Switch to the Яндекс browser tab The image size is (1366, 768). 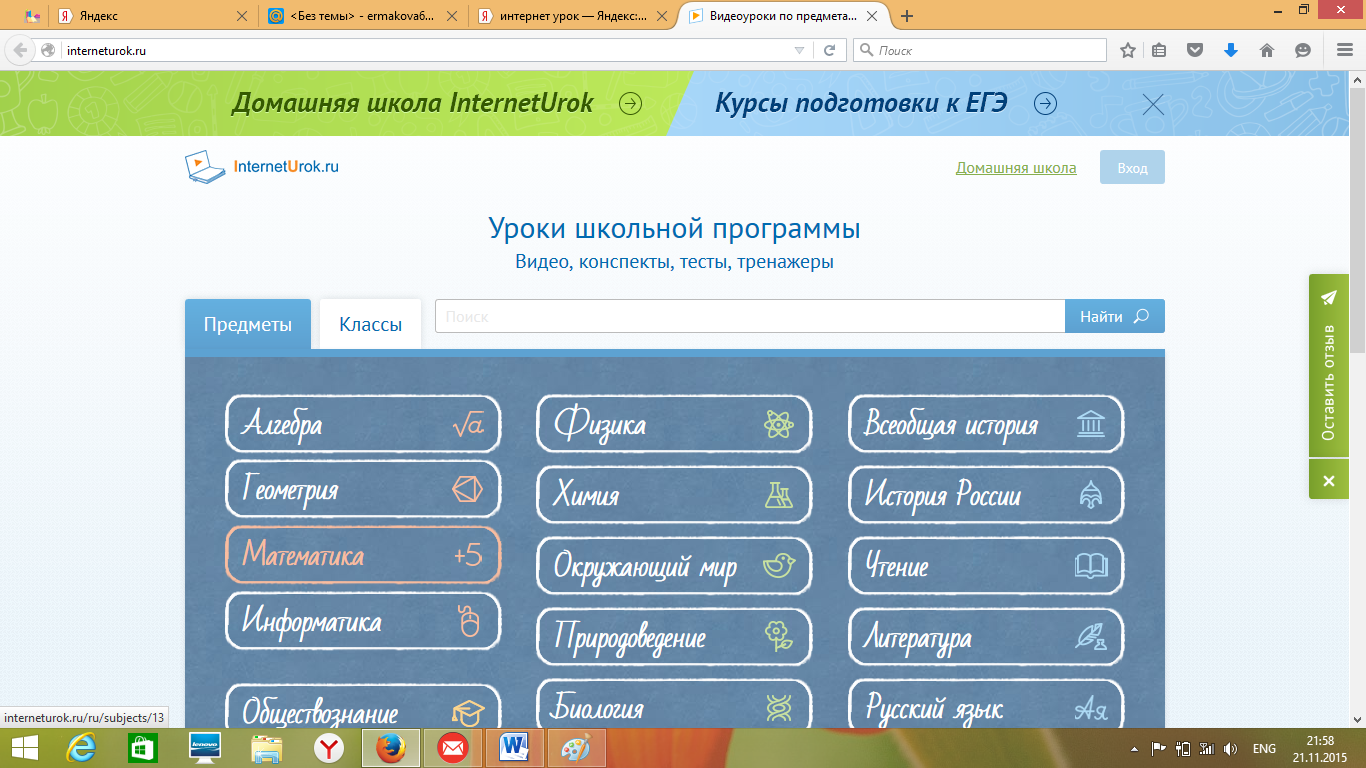point(152,16)
